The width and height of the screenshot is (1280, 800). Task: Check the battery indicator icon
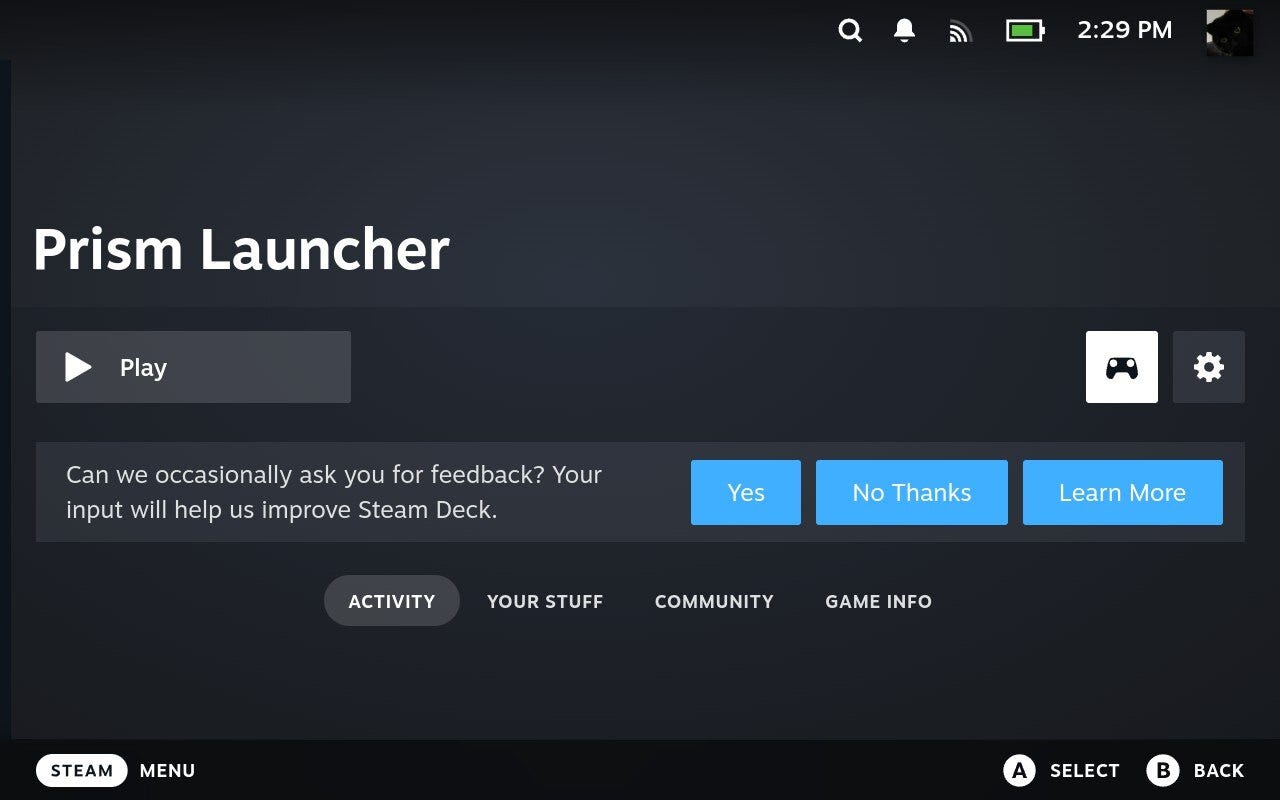[x=1025, y=31]
